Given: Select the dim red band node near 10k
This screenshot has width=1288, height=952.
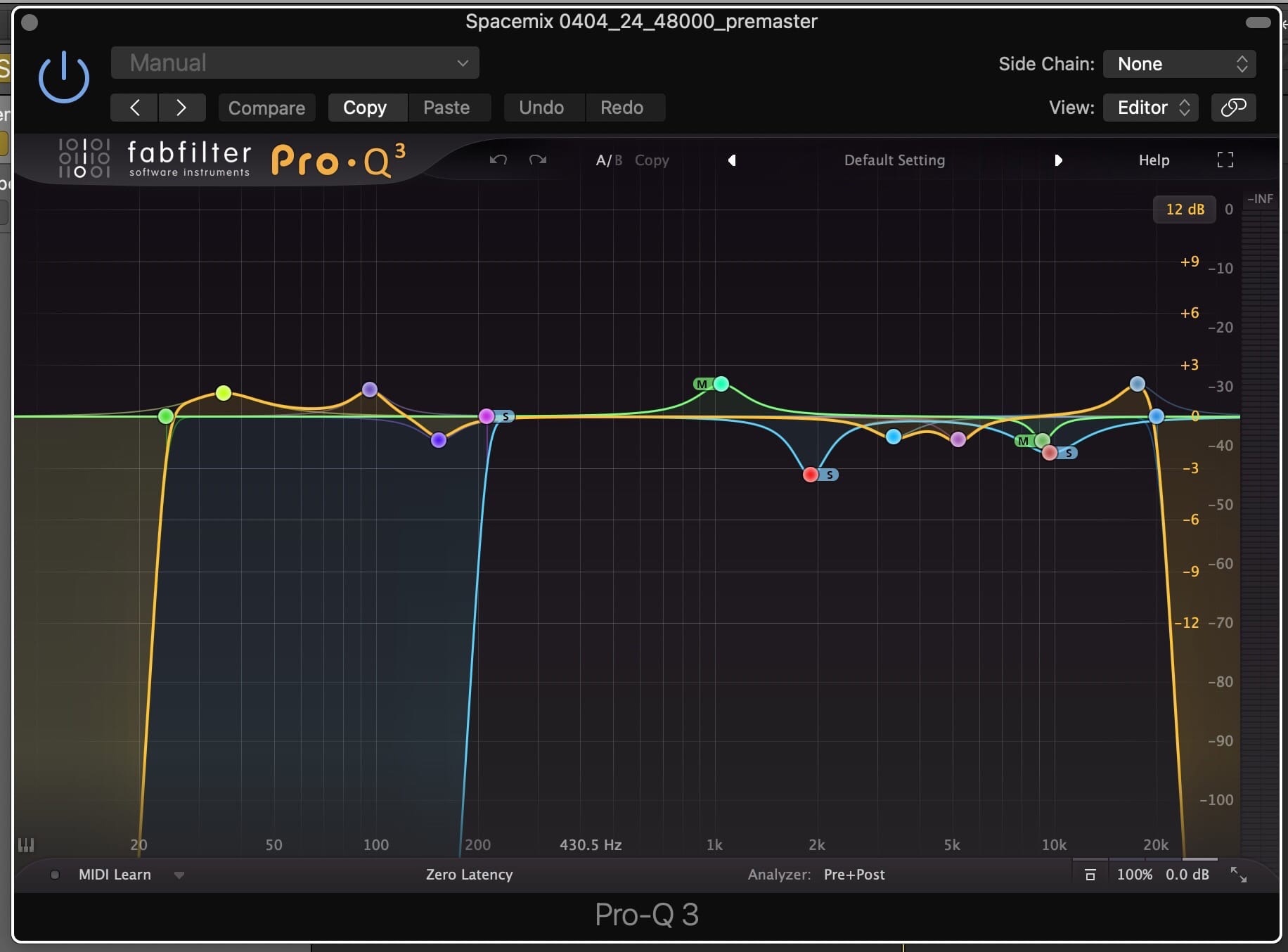Looking at the screenshot, I should coord(1050,453).
